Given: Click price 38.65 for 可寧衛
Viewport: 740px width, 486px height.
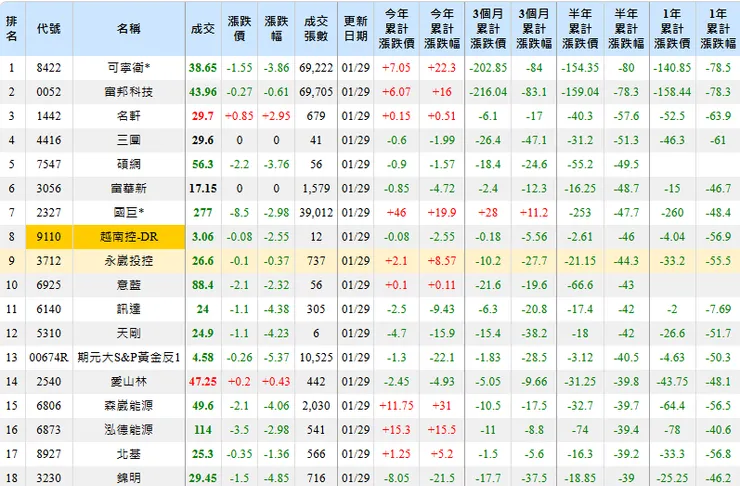Looking at the screenshot, I should [203, 68].
